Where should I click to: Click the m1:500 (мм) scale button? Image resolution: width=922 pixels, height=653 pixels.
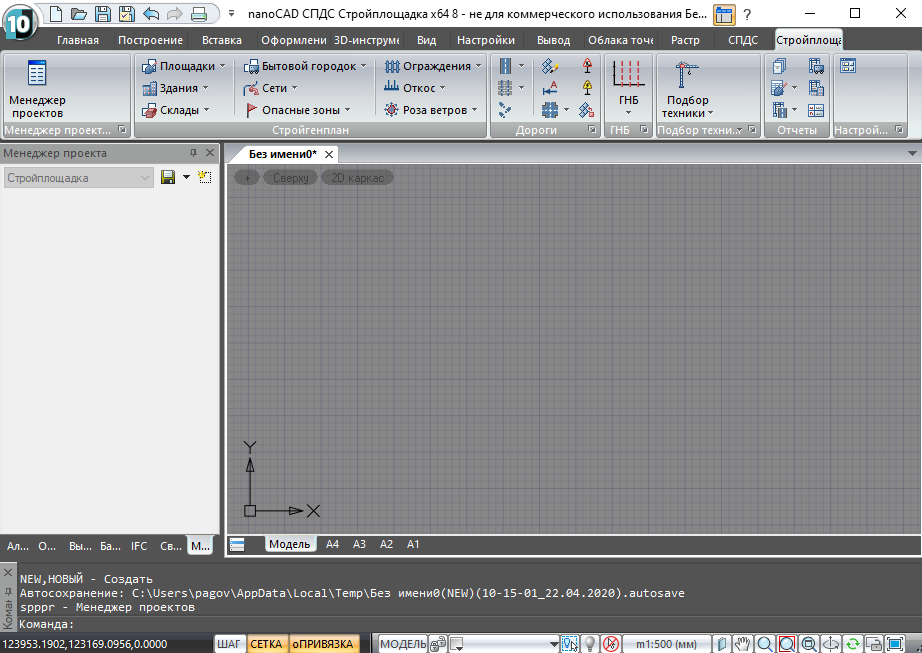[666, 644]
